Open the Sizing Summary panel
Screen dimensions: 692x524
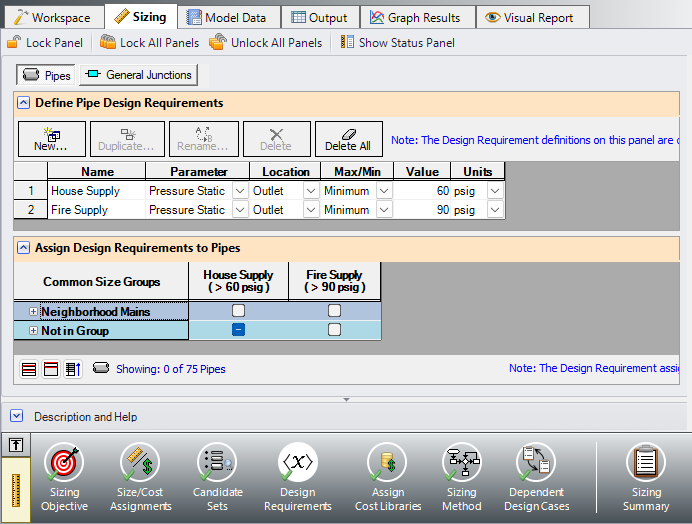(646, 478)
